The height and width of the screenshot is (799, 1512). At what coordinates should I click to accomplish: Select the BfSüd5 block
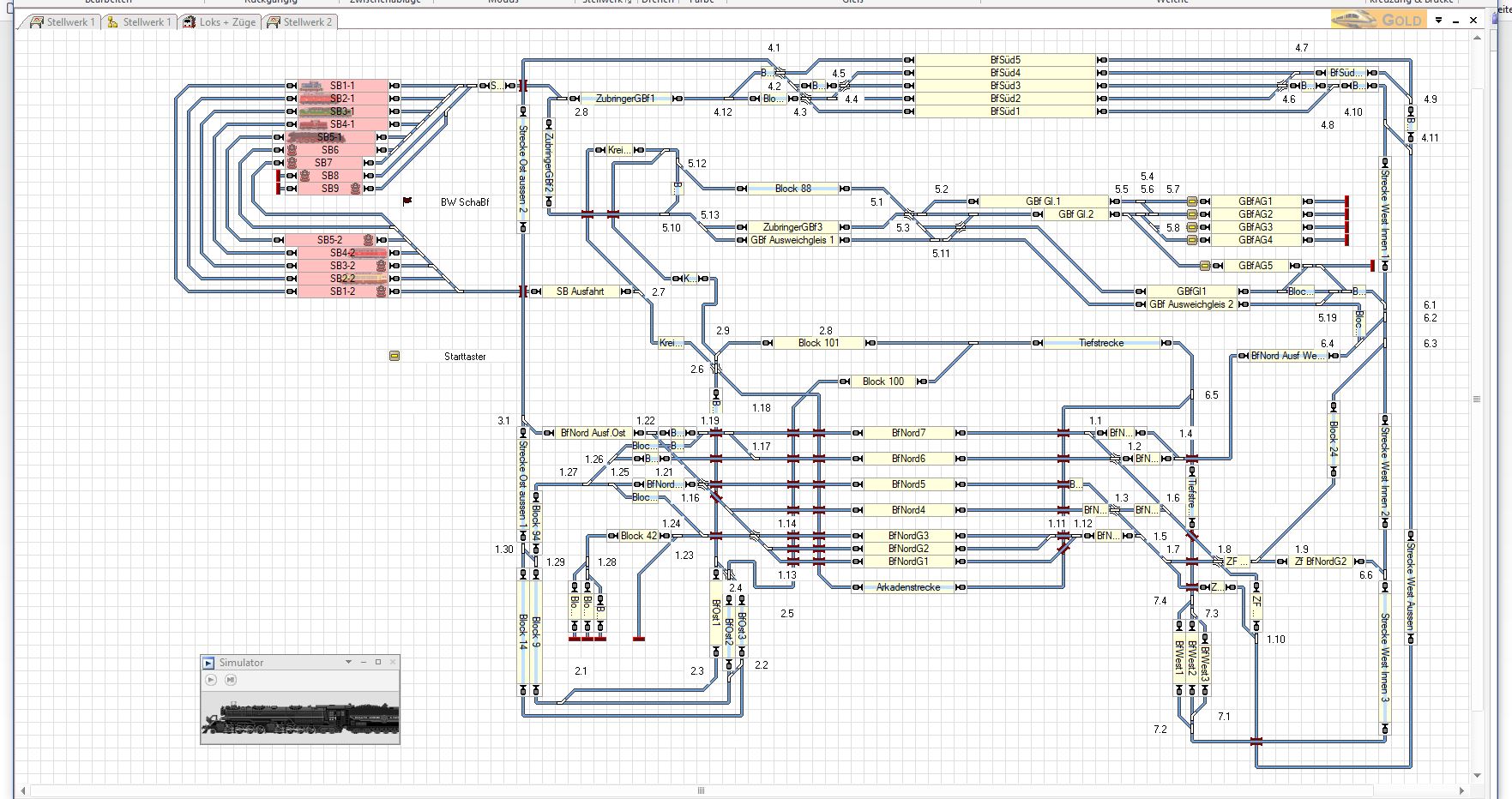[x=1004, y=60]
